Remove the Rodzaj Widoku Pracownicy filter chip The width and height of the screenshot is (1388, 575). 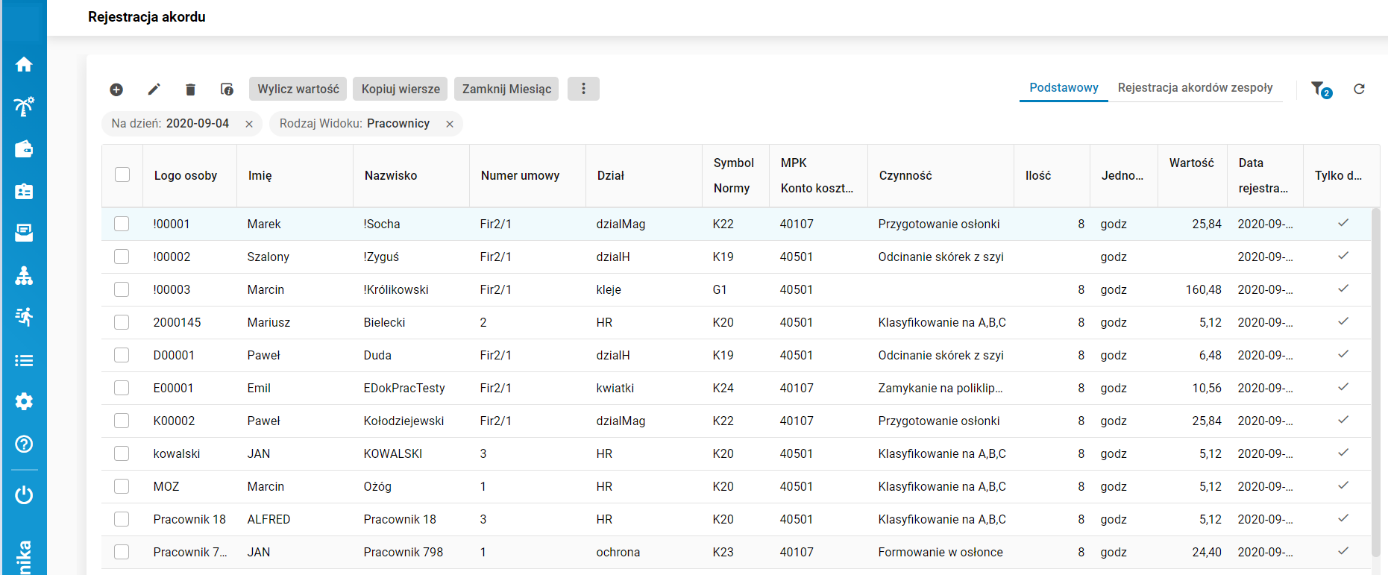[450, 124]
